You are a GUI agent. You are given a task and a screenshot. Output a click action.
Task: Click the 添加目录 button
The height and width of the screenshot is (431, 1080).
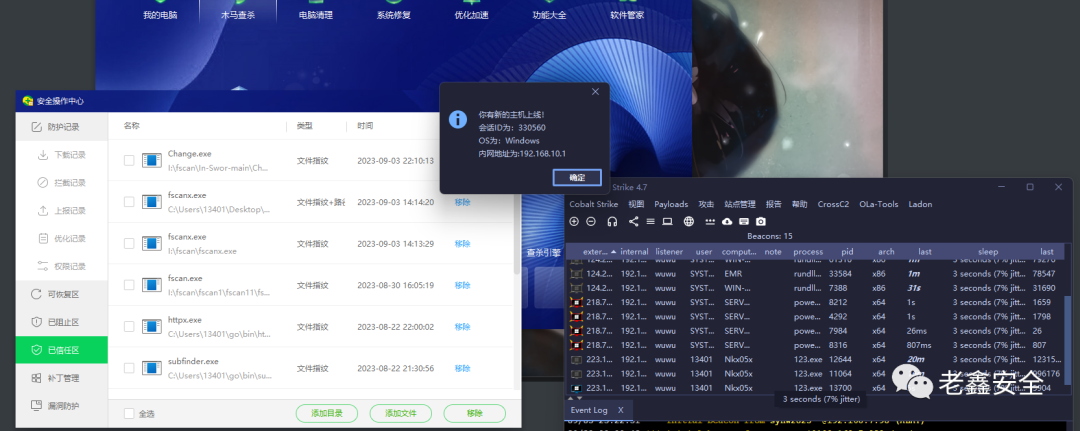[327, 413]
